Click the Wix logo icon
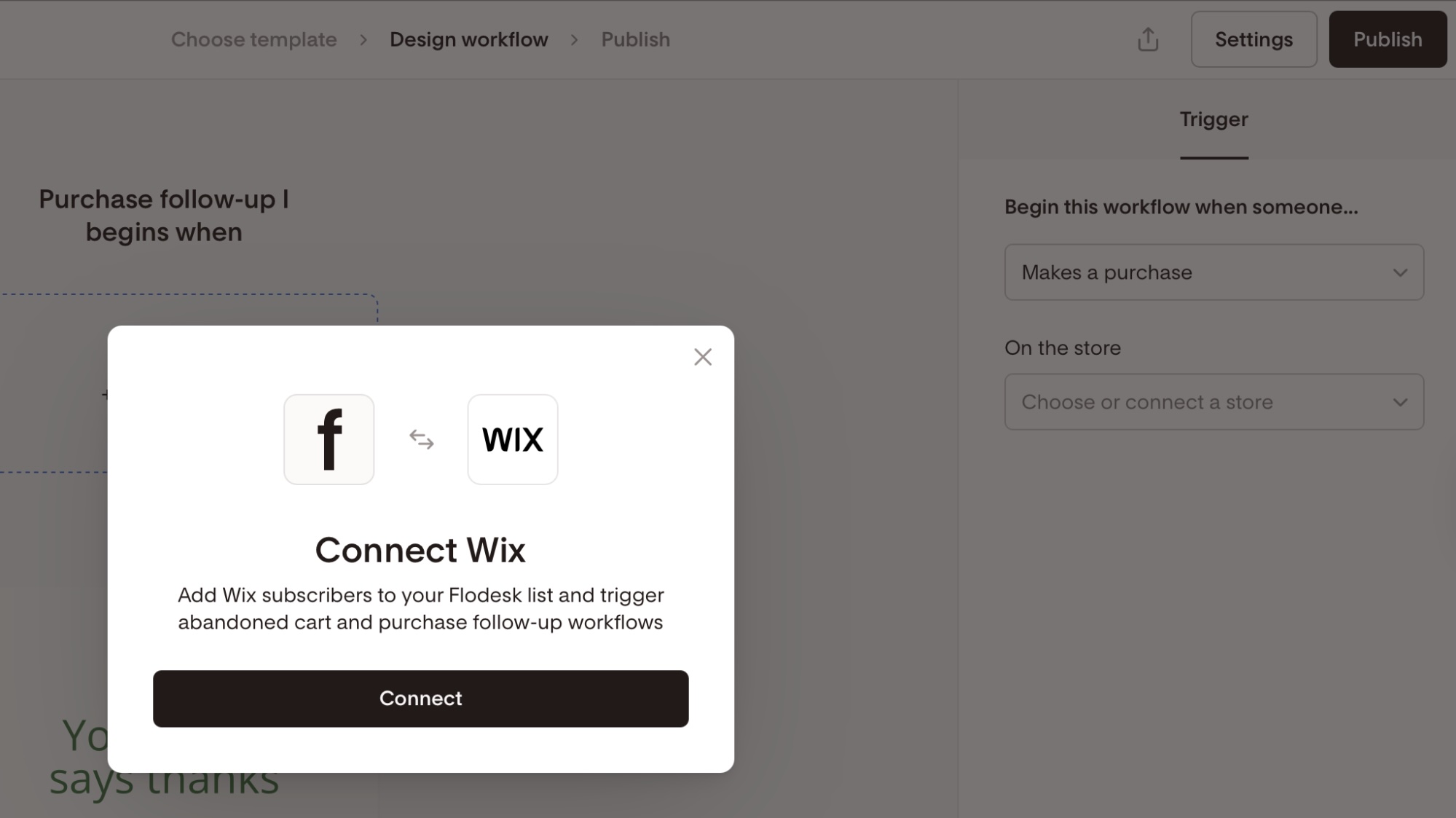Image resolution: width=1456 pixels, height=818 pixels. (x=513, y=439)
